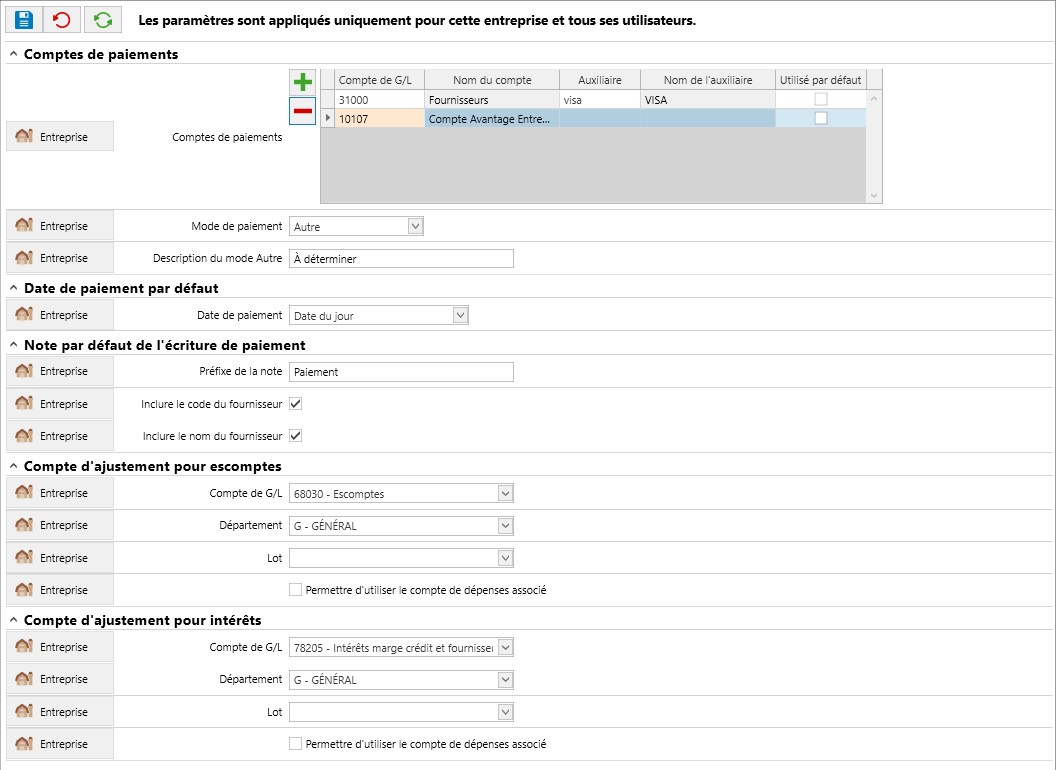
Task: Collapse Date de paiement par défaut section
Action: pos(13,288)
